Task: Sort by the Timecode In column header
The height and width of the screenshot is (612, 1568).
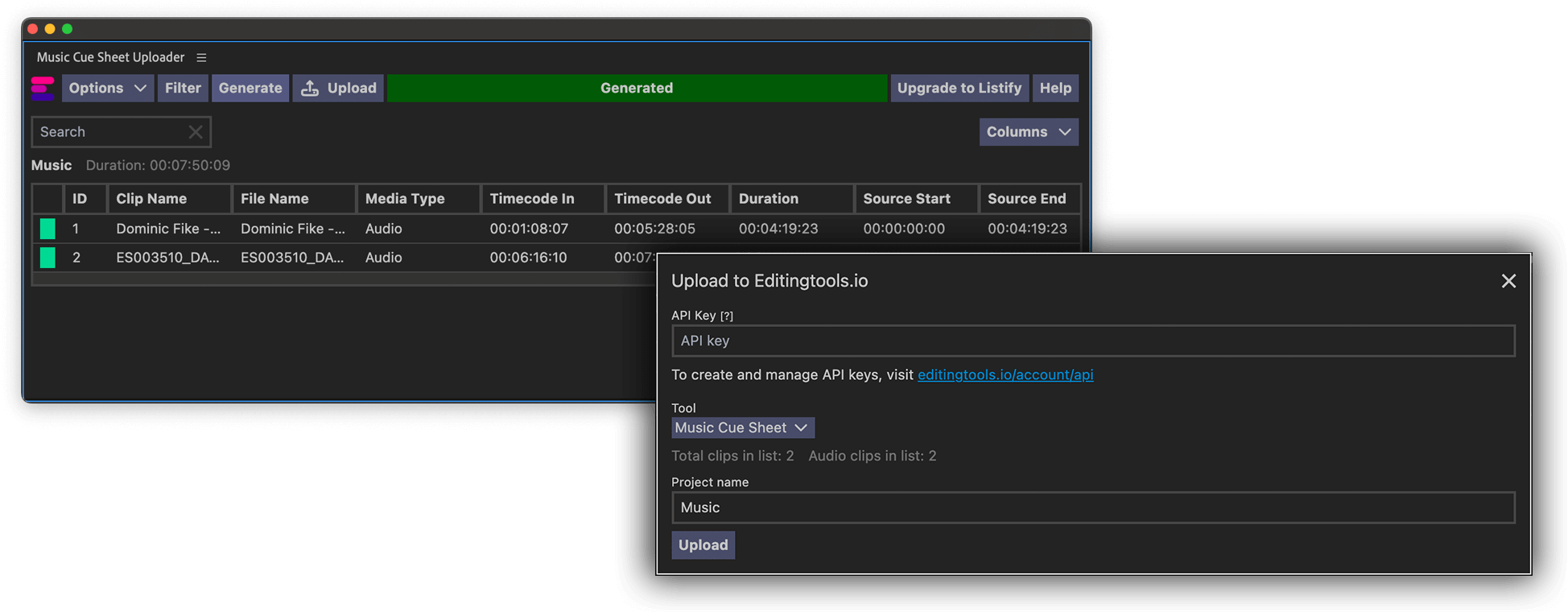Action: [532, 199]
